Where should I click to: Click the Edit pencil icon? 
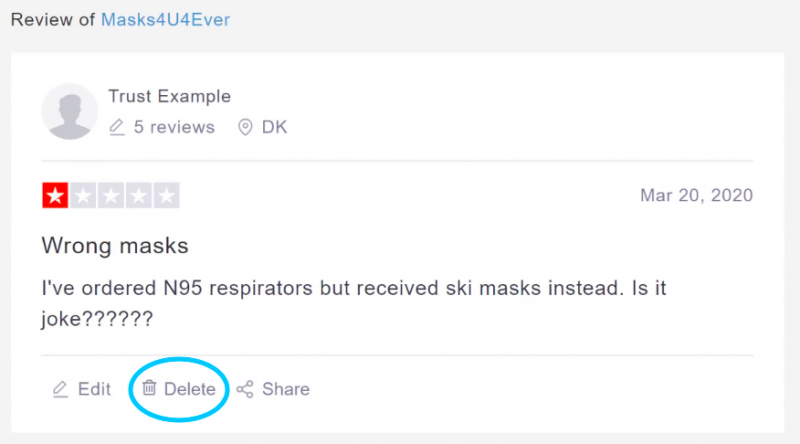coord(60,389)
